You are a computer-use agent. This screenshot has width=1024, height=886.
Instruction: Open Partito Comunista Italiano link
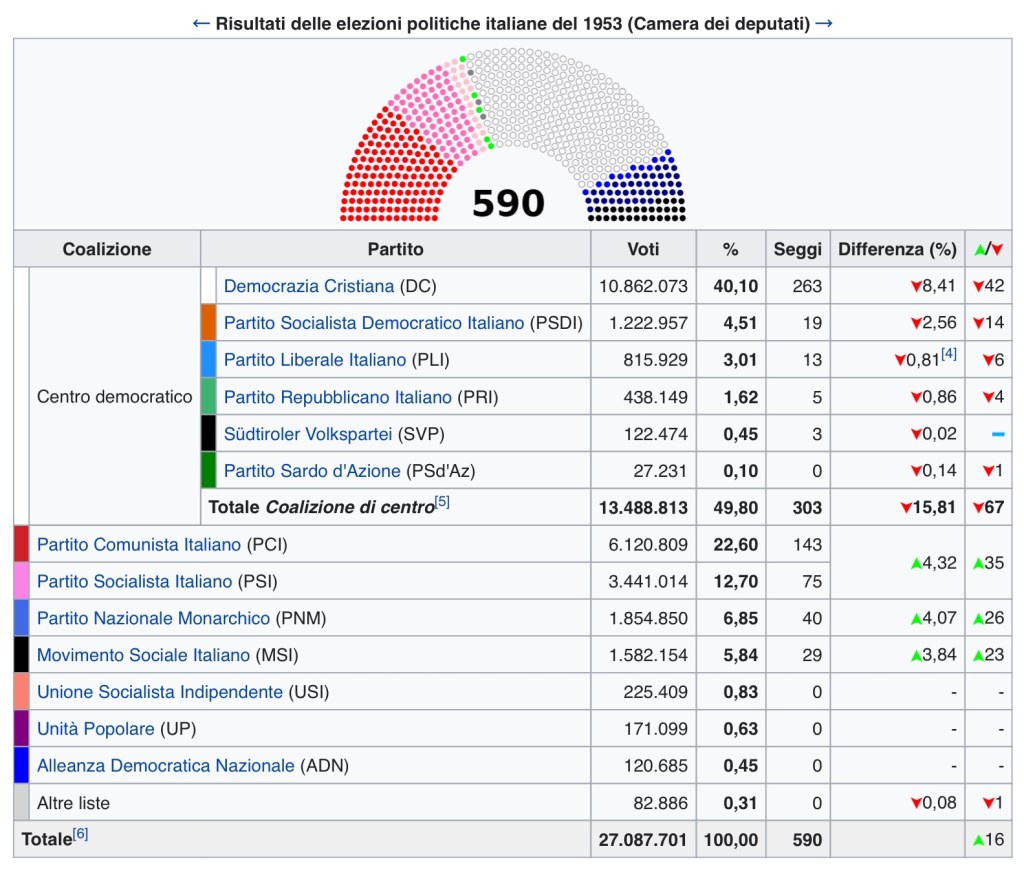139,545
